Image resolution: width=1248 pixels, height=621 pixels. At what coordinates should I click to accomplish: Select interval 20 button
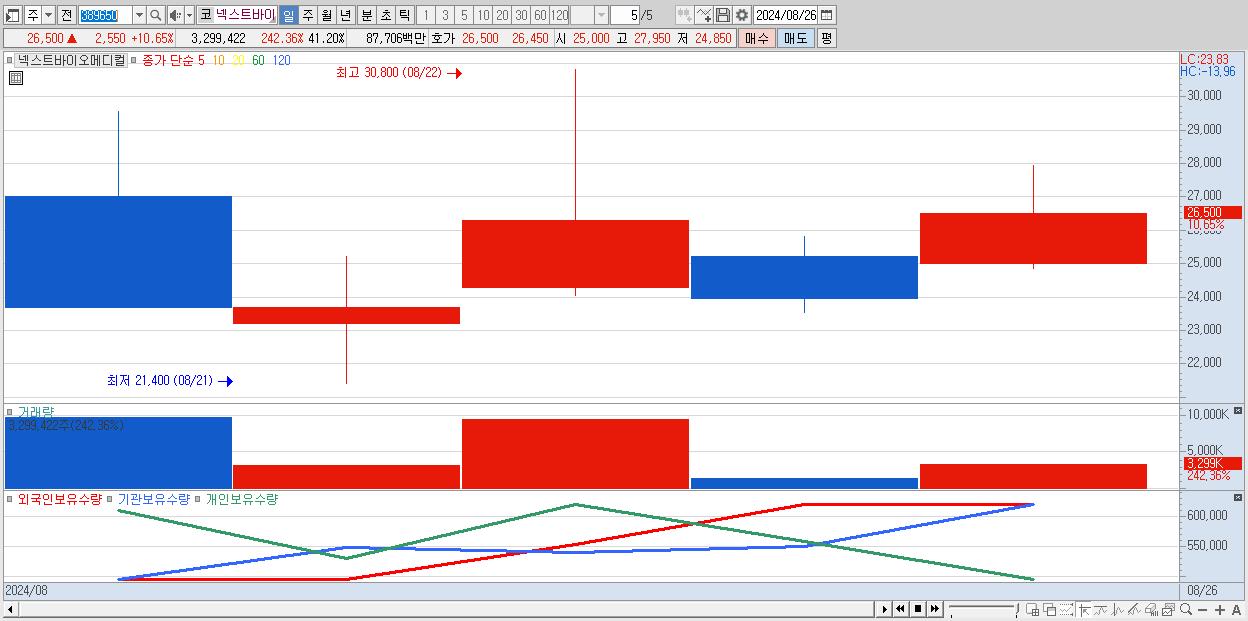(502, 15)
